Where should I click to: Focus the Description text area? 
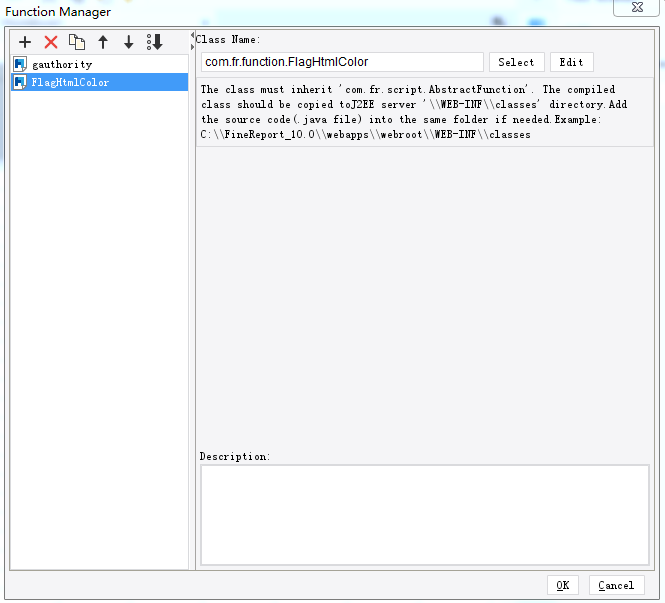(x=425, y=515)
